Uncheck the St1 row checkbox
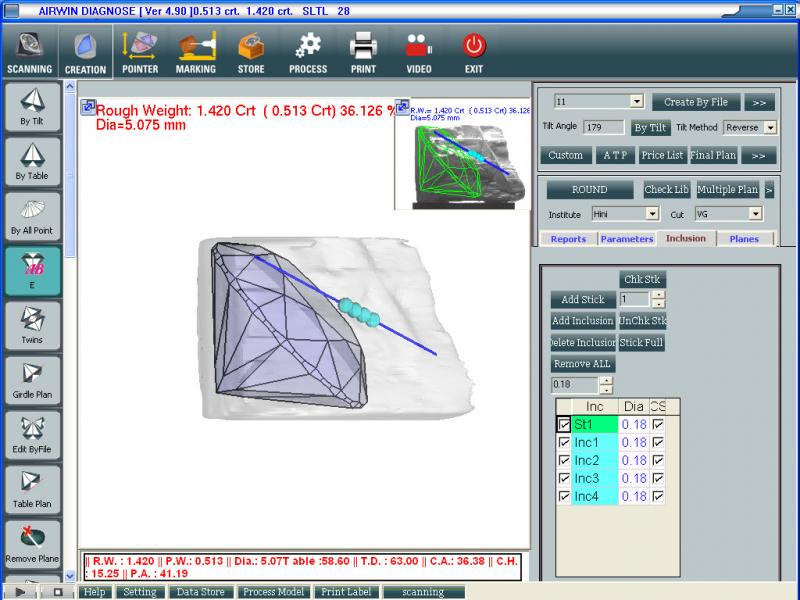Screen dimensions: 800x600 click(x=564, y=425)
